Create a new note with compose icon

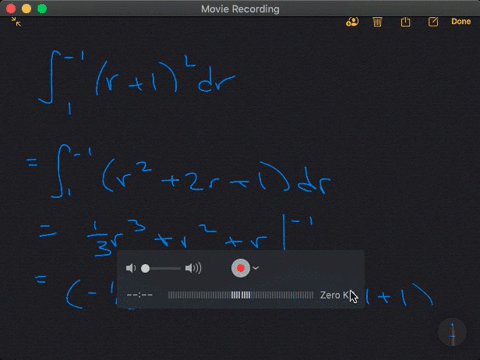(x=433, y=22)
